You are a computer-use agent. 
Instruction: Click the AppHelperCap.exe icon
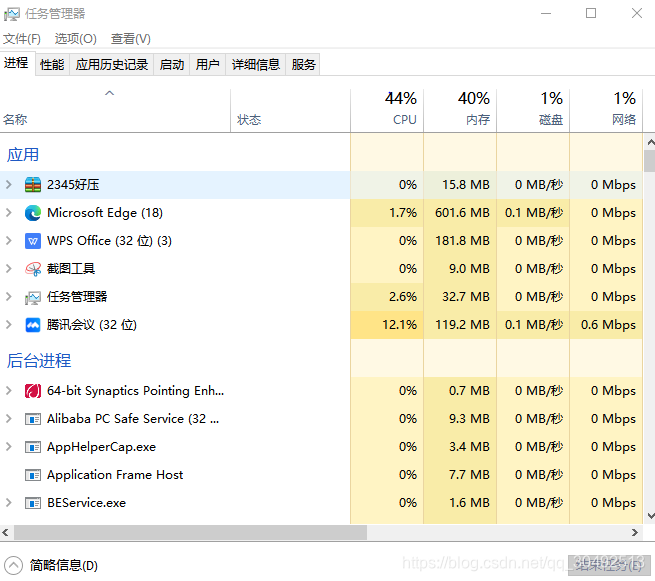pos(33,447)
